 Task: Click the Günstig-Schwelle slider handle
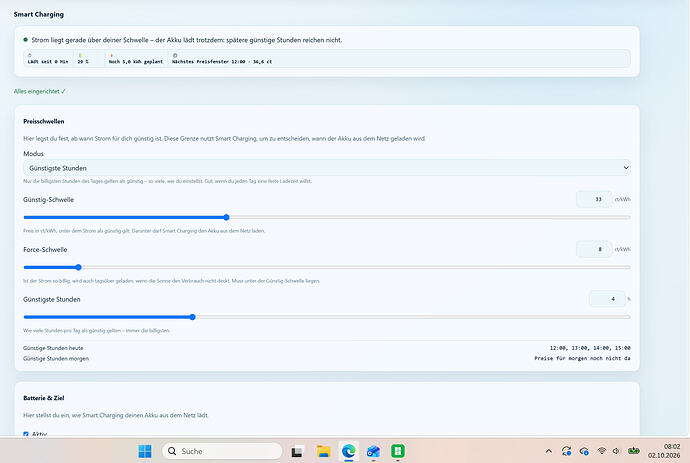point(226,217)
